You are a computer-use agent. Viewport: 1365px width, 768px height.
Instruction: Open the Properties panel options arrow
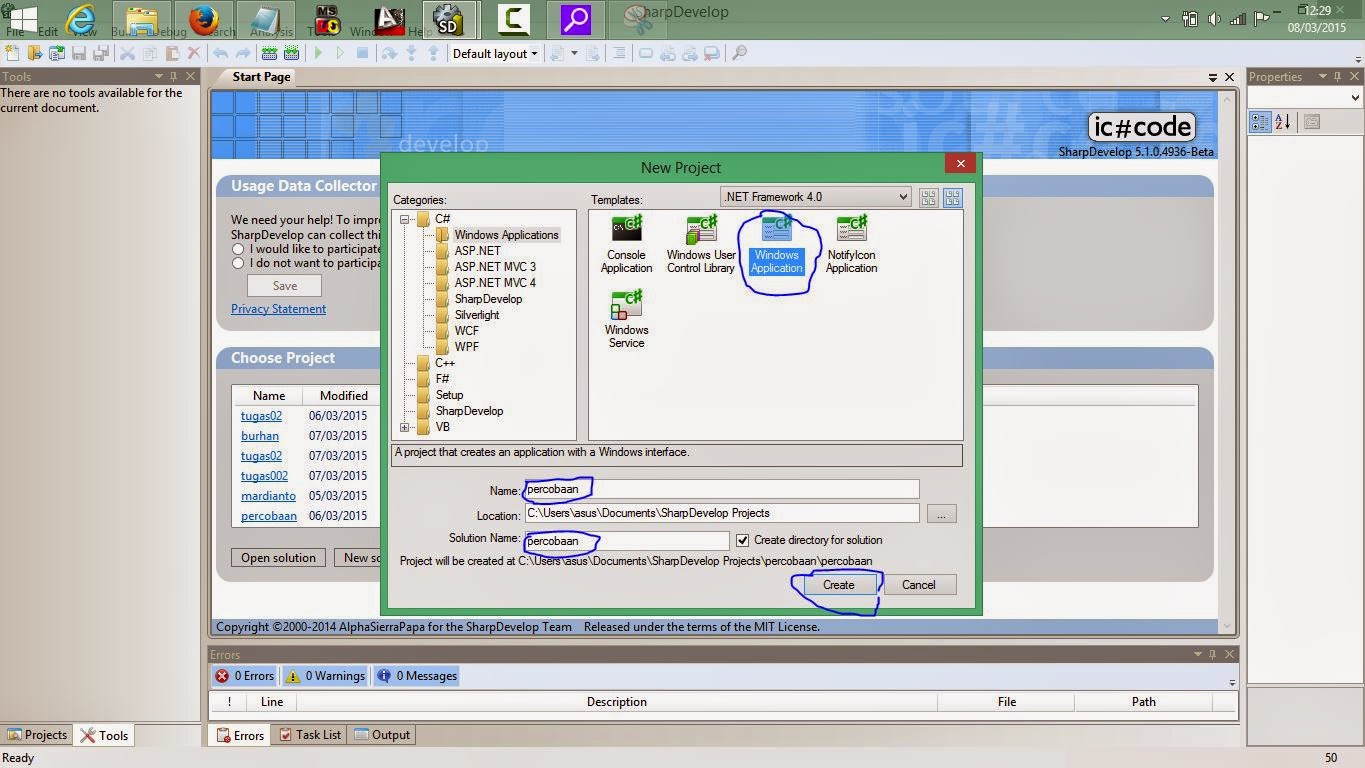pos(1323,77)
